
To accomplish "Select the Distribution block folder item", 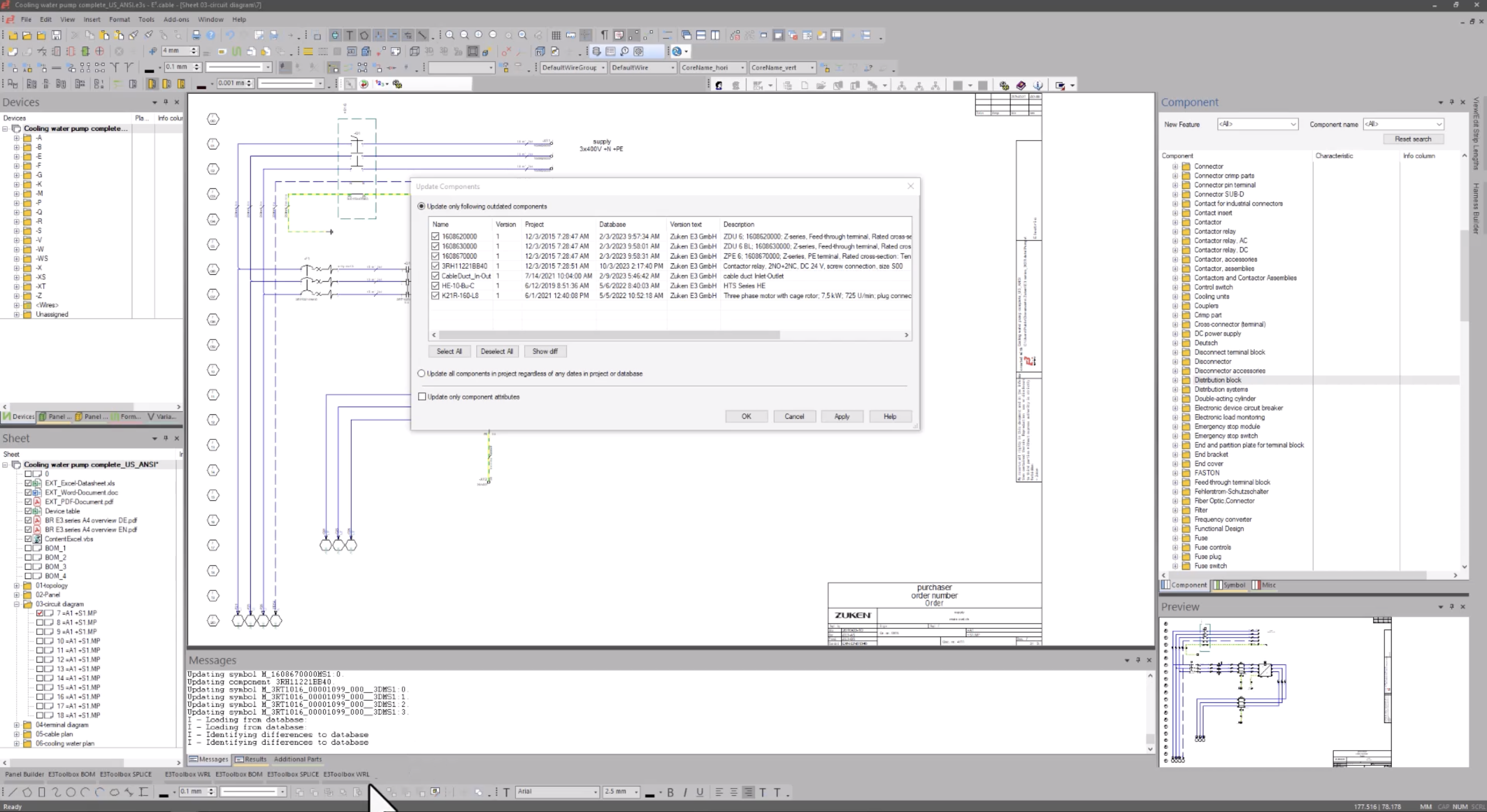I will pos(1218,380).
